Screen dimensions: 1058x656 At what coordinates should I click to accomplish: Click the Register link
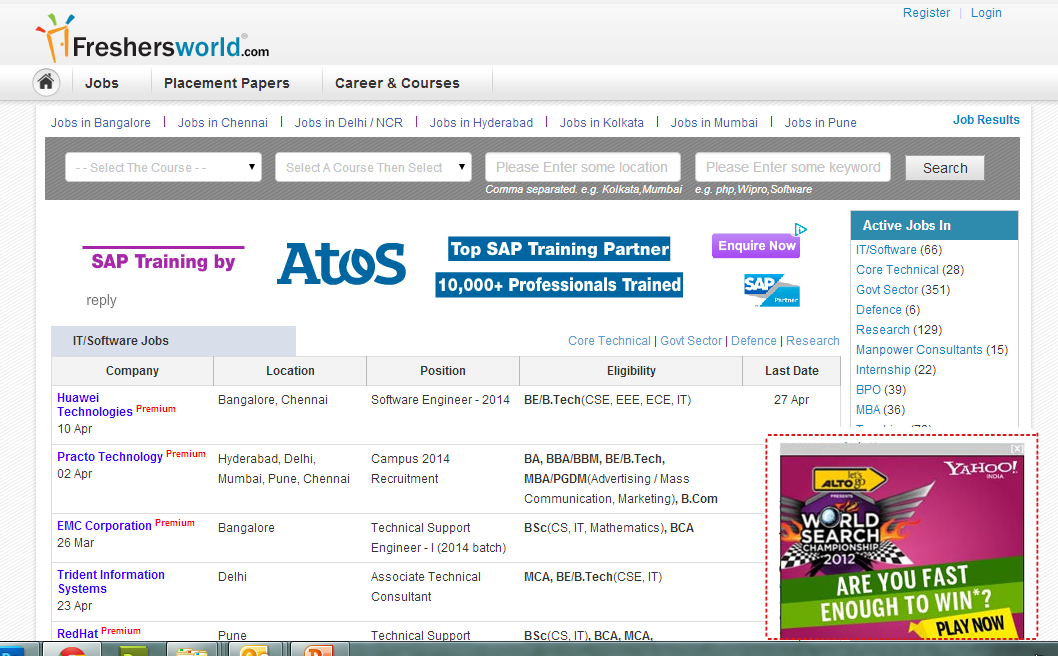click(926, 13)
